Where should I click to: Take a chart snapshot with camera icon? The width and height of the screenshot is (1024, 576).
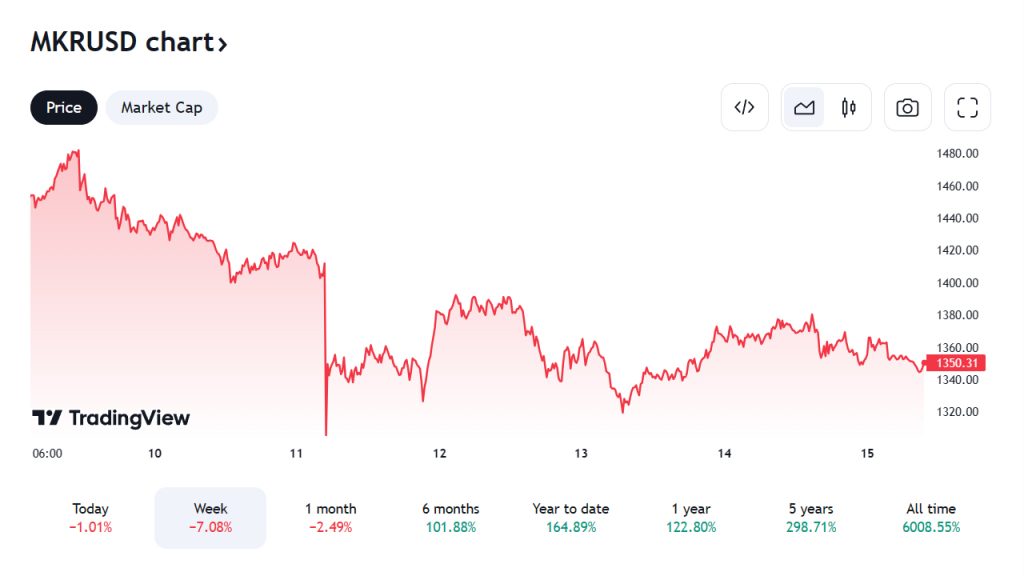pos(907,107)
